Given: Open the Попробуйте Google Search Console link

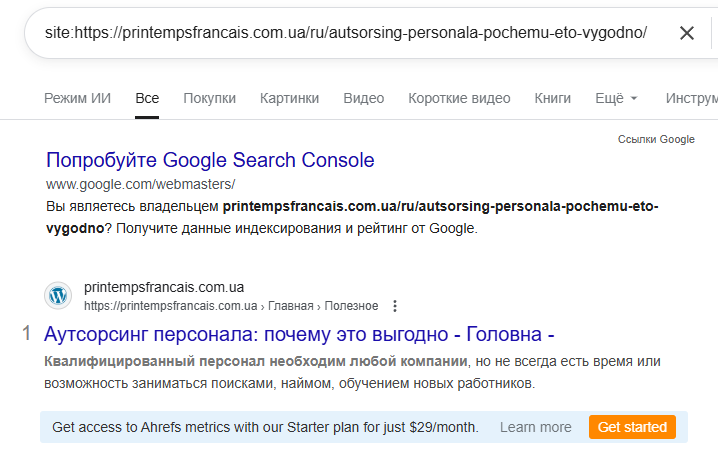Looking at the screenshot, I should coord(210,160).
